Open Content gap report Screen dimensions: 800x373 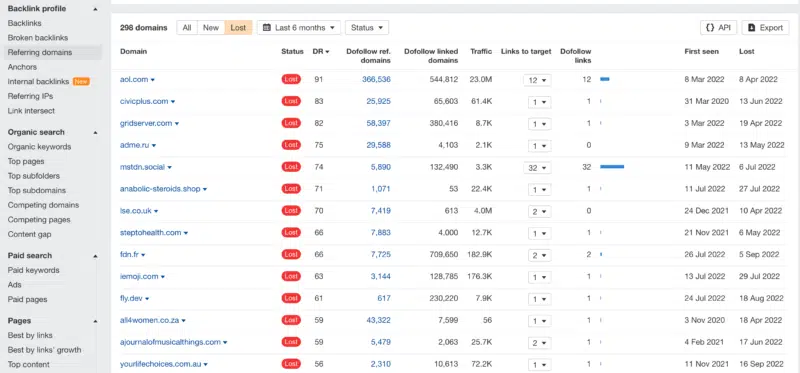pos(30,234)
